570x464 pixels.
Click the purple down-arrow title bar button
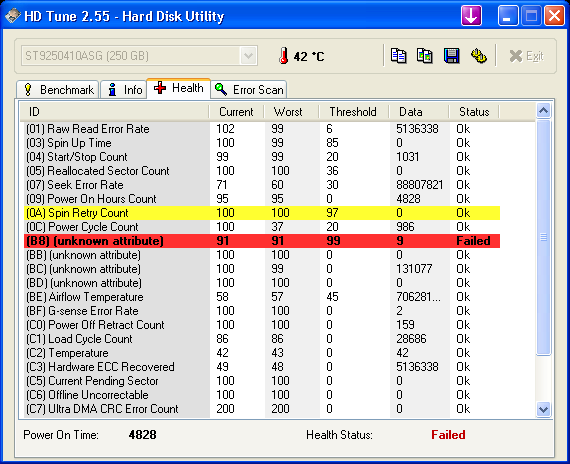coord(471,16)
